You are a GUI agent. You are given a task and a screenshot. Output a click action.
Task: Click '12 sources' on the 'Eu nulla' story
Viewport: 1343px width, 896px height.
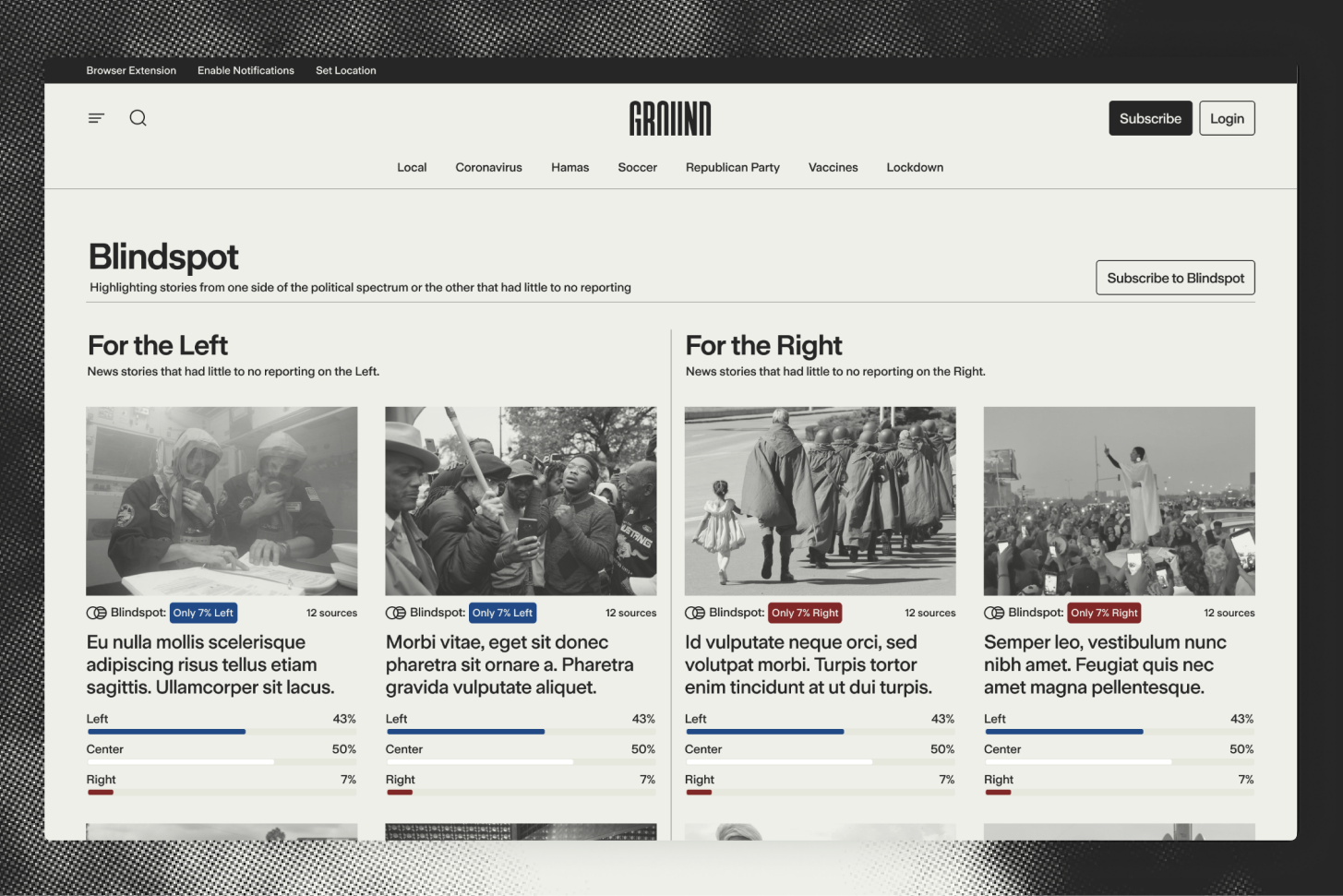point(331,613)
